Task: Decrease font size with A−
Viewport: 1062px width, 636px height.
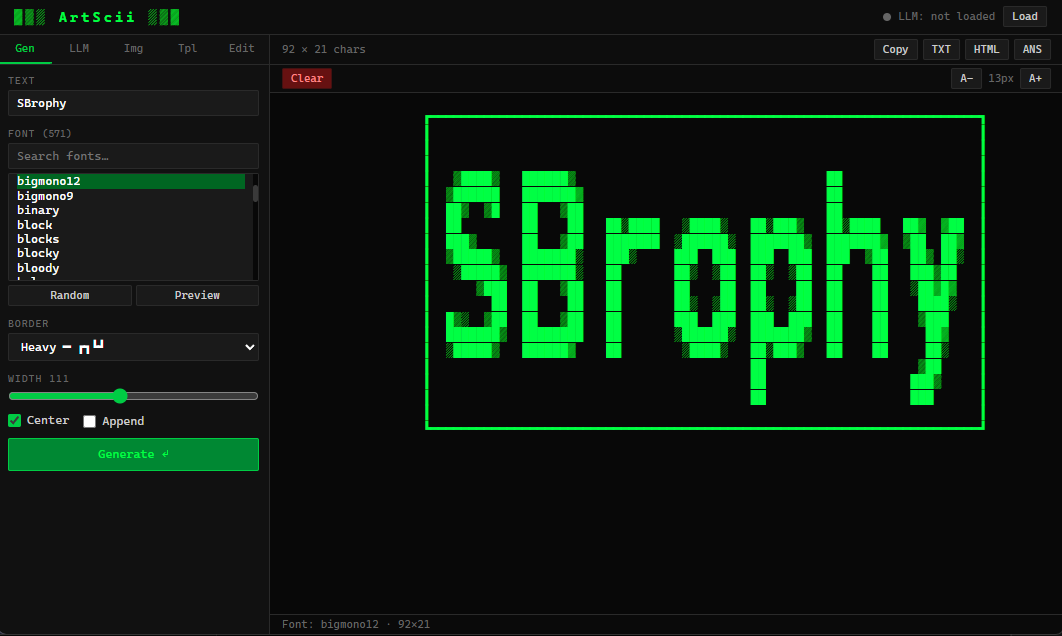Action: [967, 79]
